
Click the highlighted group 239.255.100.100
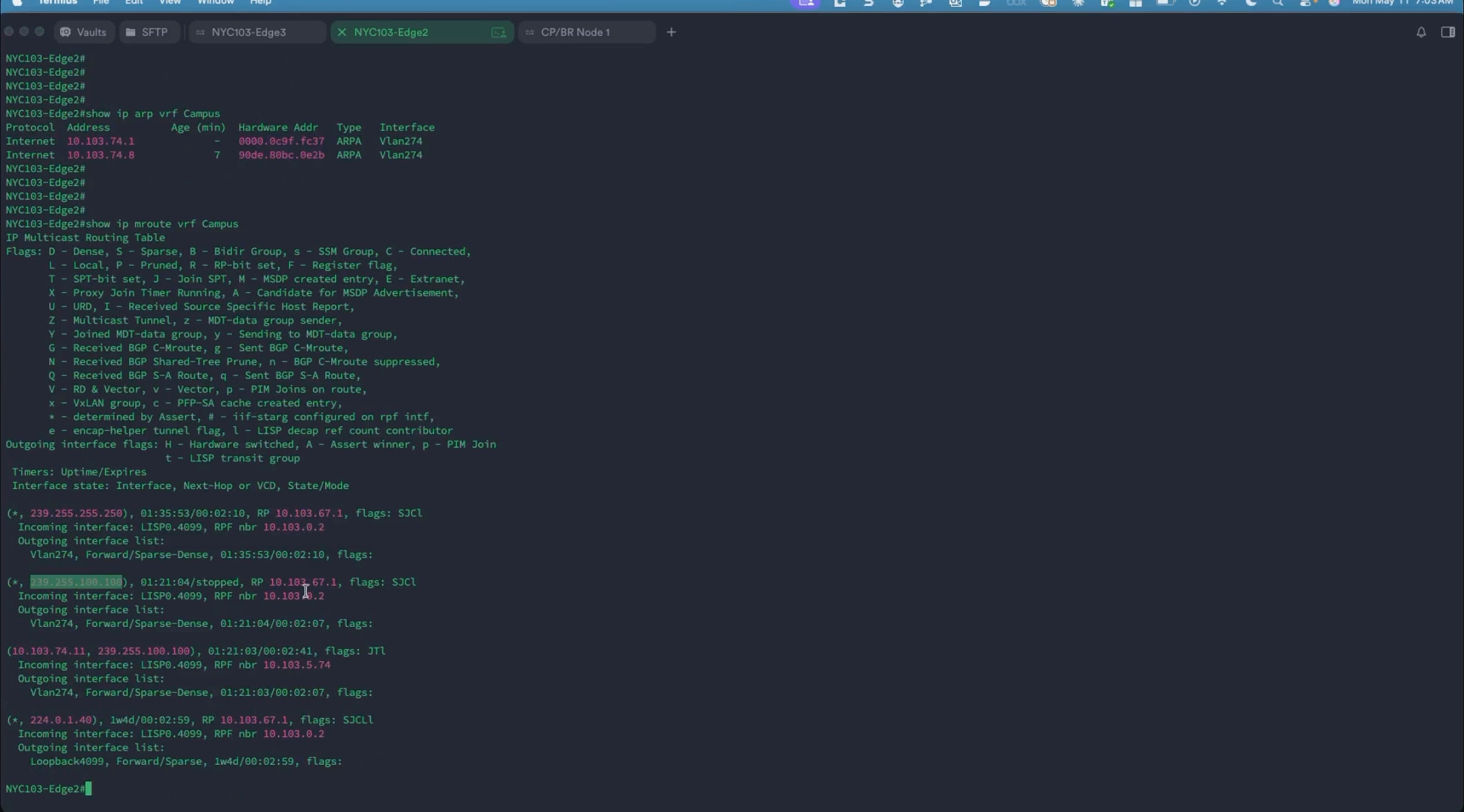pos(76,582)
